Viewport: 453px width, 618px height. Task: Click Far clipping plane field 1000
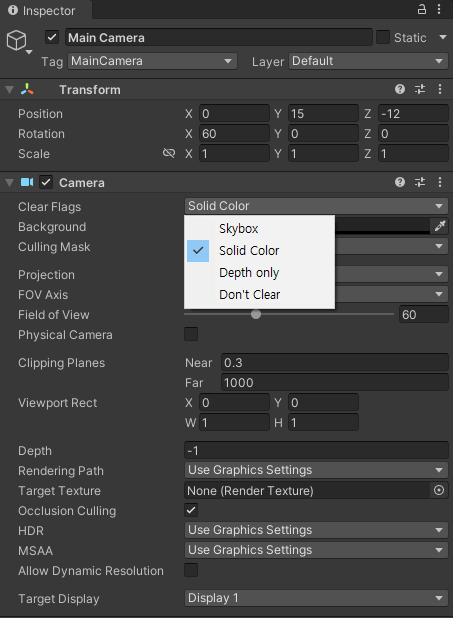pyautogui.click(x=335, y=383)
